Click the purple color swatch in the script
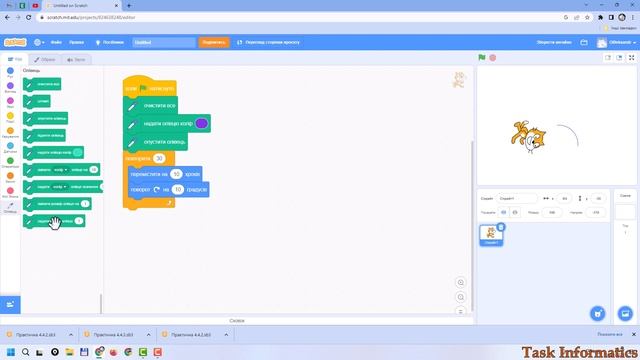Viewport: 640px width, 360px height. pyautogui.click(x=202, y=123)
